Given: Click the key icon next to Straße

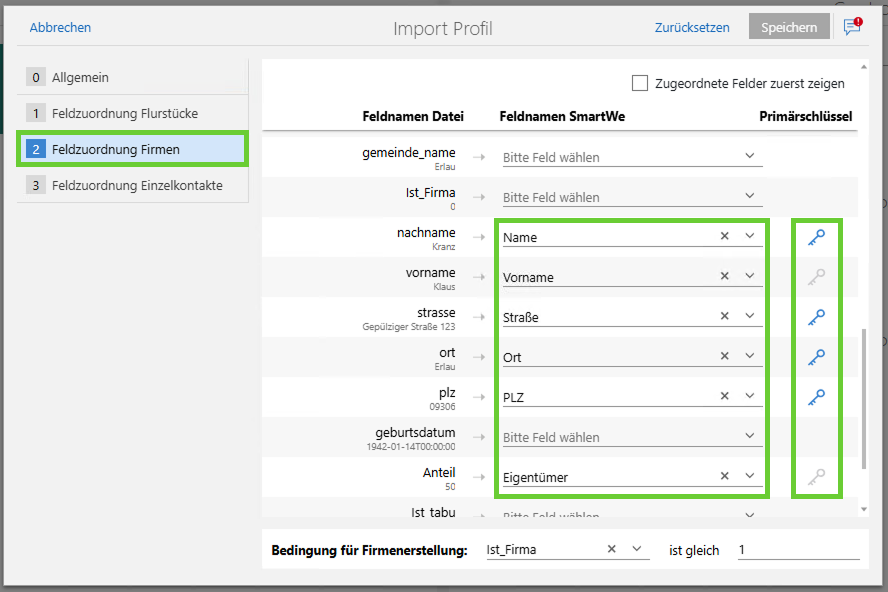Looking at the screenshot, I should tap(817, 316).
